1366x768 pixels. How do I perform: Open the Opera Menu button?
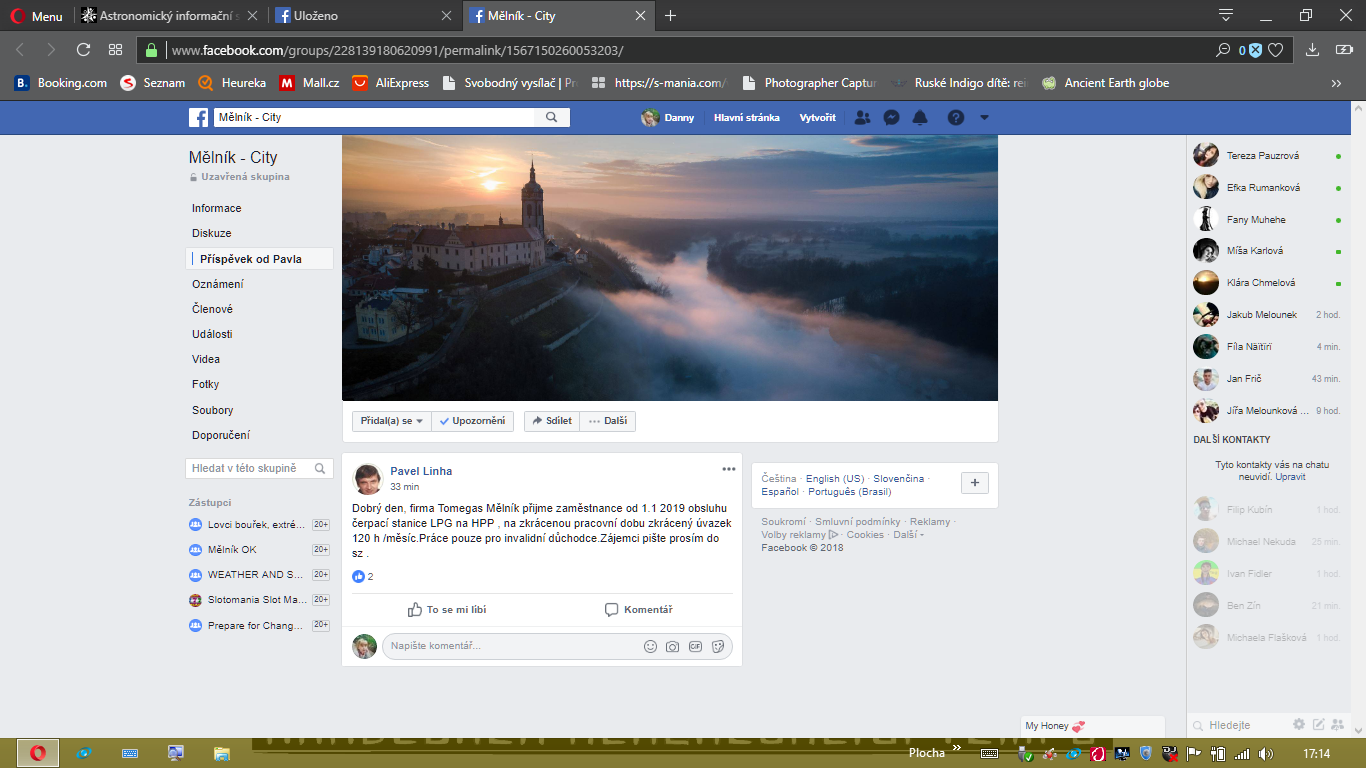coord(36,16)
